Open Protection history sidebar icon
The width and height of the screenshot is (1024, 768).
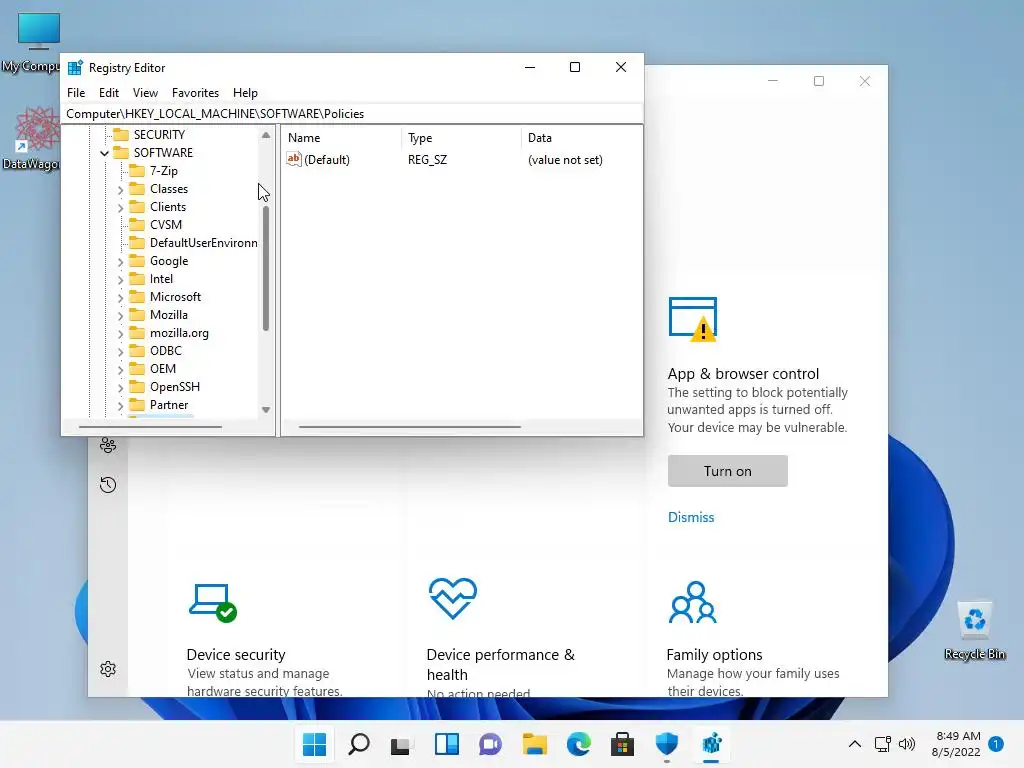click(x=108, y=485)
